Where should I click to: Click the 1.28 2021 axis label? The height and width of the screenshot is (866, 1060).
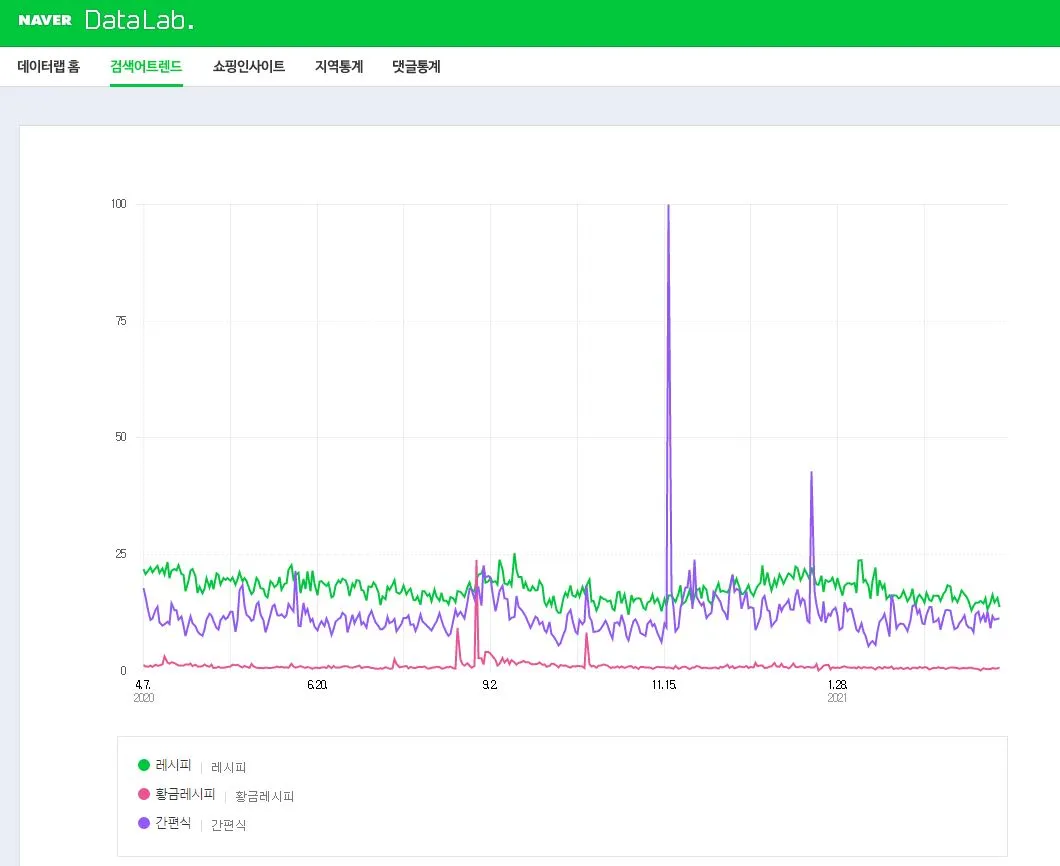(837, 691)
